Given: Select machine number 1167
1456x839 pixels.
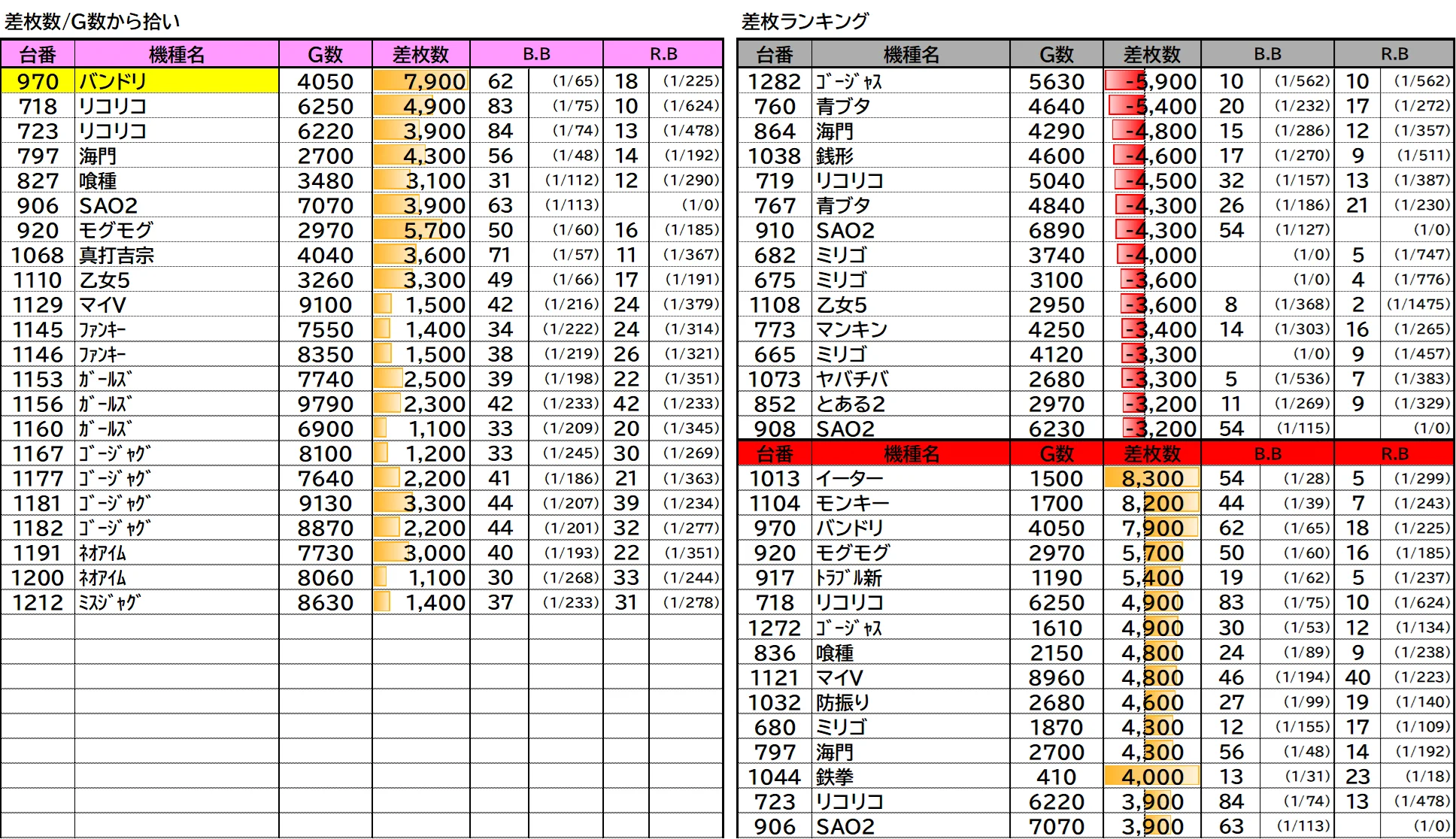Looking at the screenshot, I should [38, 453].
